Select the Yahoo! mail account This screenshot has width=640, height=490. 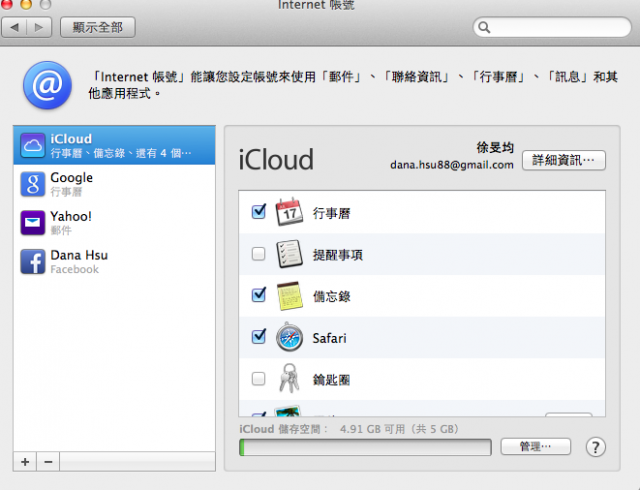click(x=114, y=223)
